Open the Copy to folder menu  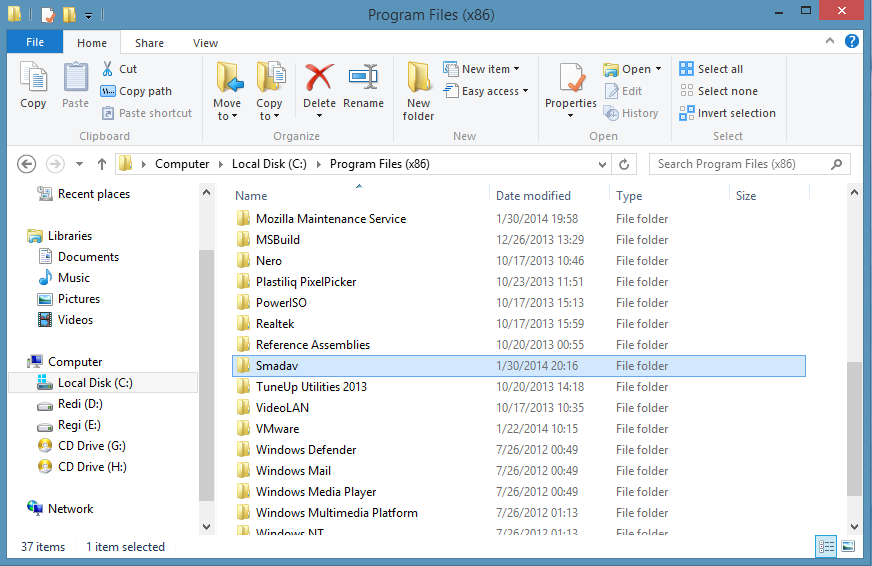[x=270, y=92]
